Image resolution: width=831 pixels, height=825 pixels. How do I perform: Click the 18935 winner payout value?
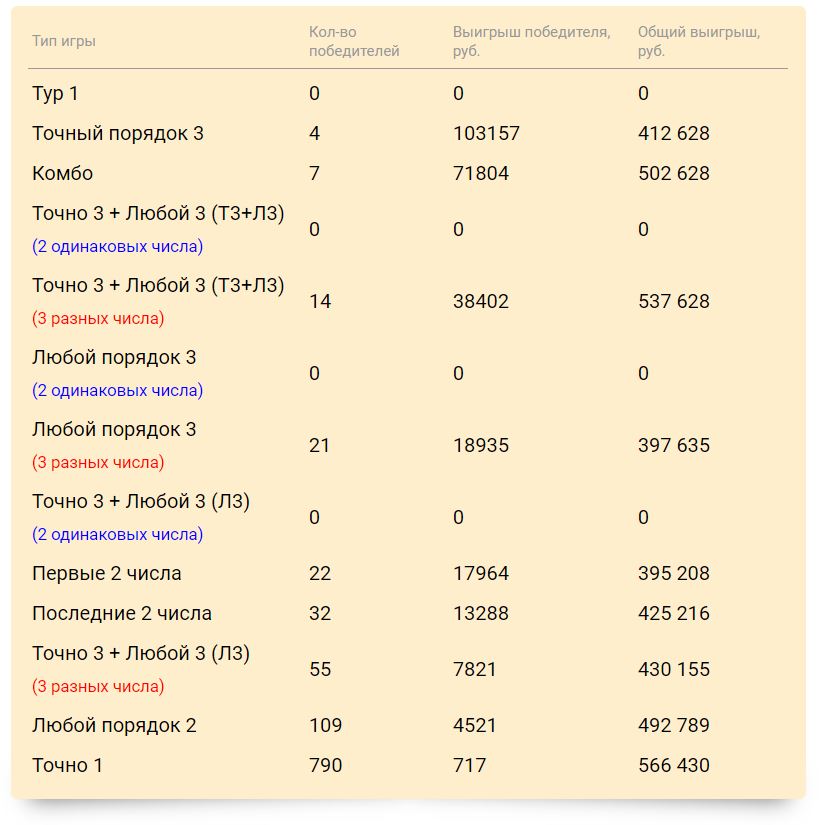481,445
